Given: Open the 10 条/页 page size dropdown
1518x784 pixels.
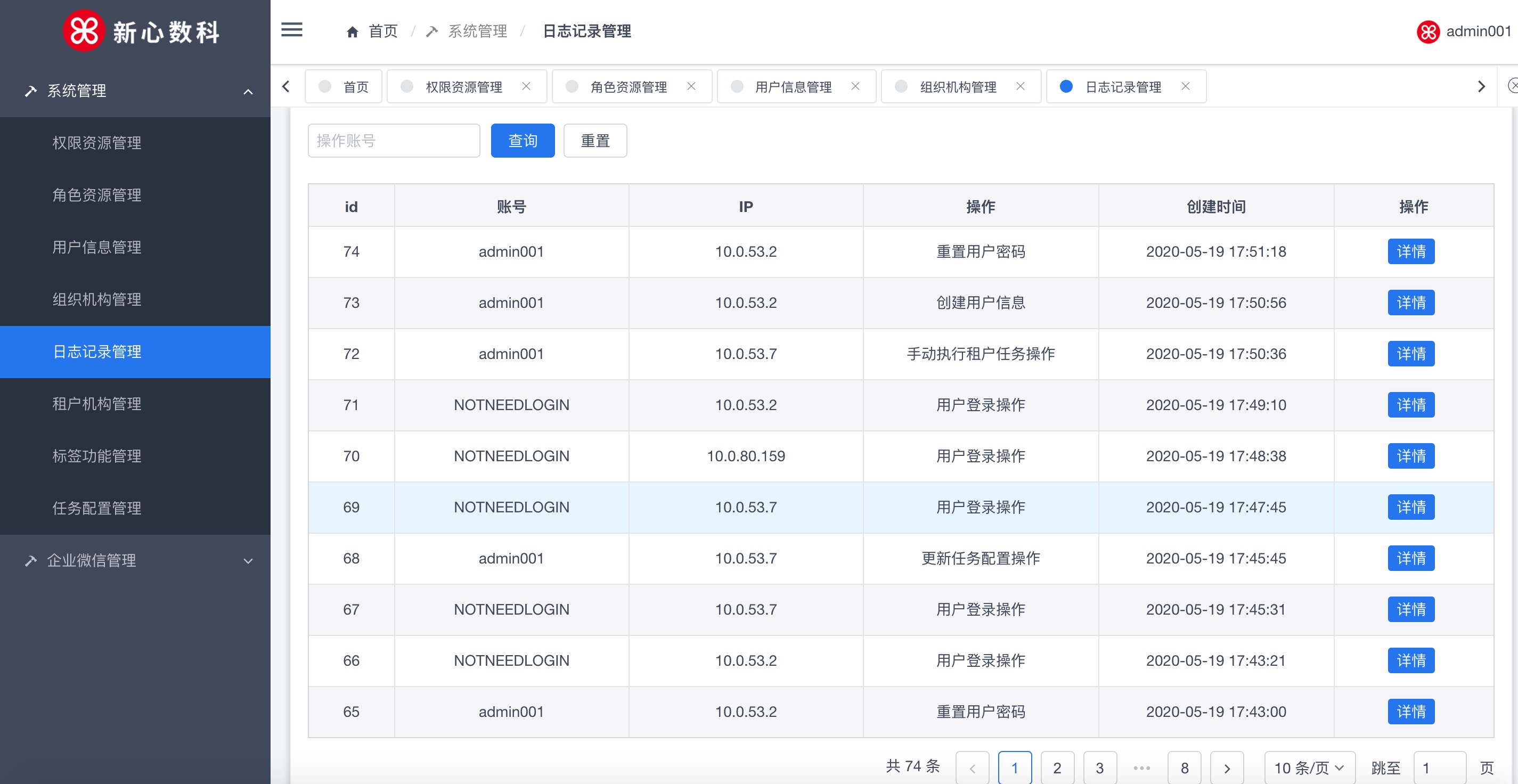Looking at the screenshot, I should (1309, 767).
